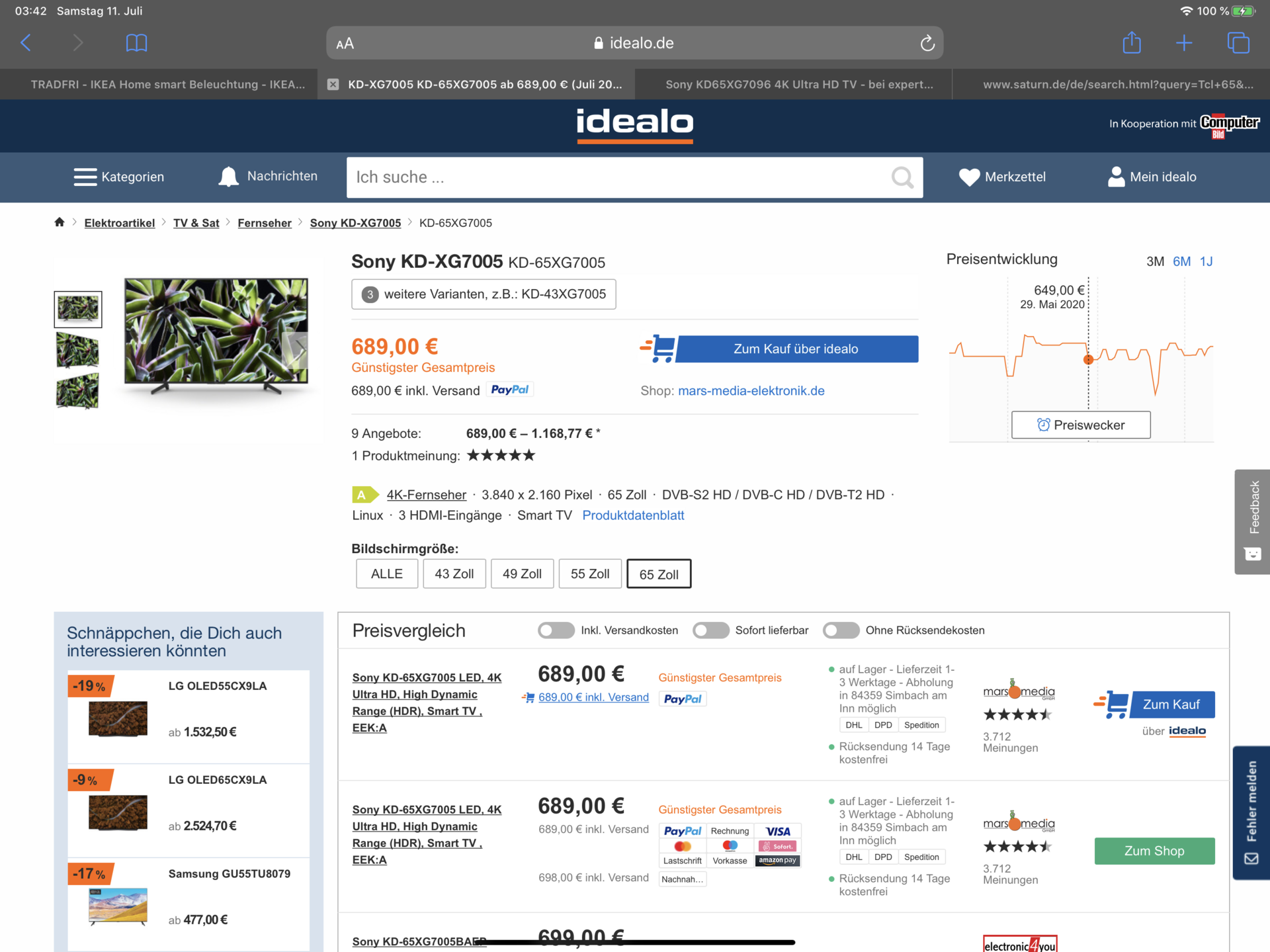Enable Sofort lieferbar filter
The height and width of the screenshot is (952, 1270).
pos(710,630)
